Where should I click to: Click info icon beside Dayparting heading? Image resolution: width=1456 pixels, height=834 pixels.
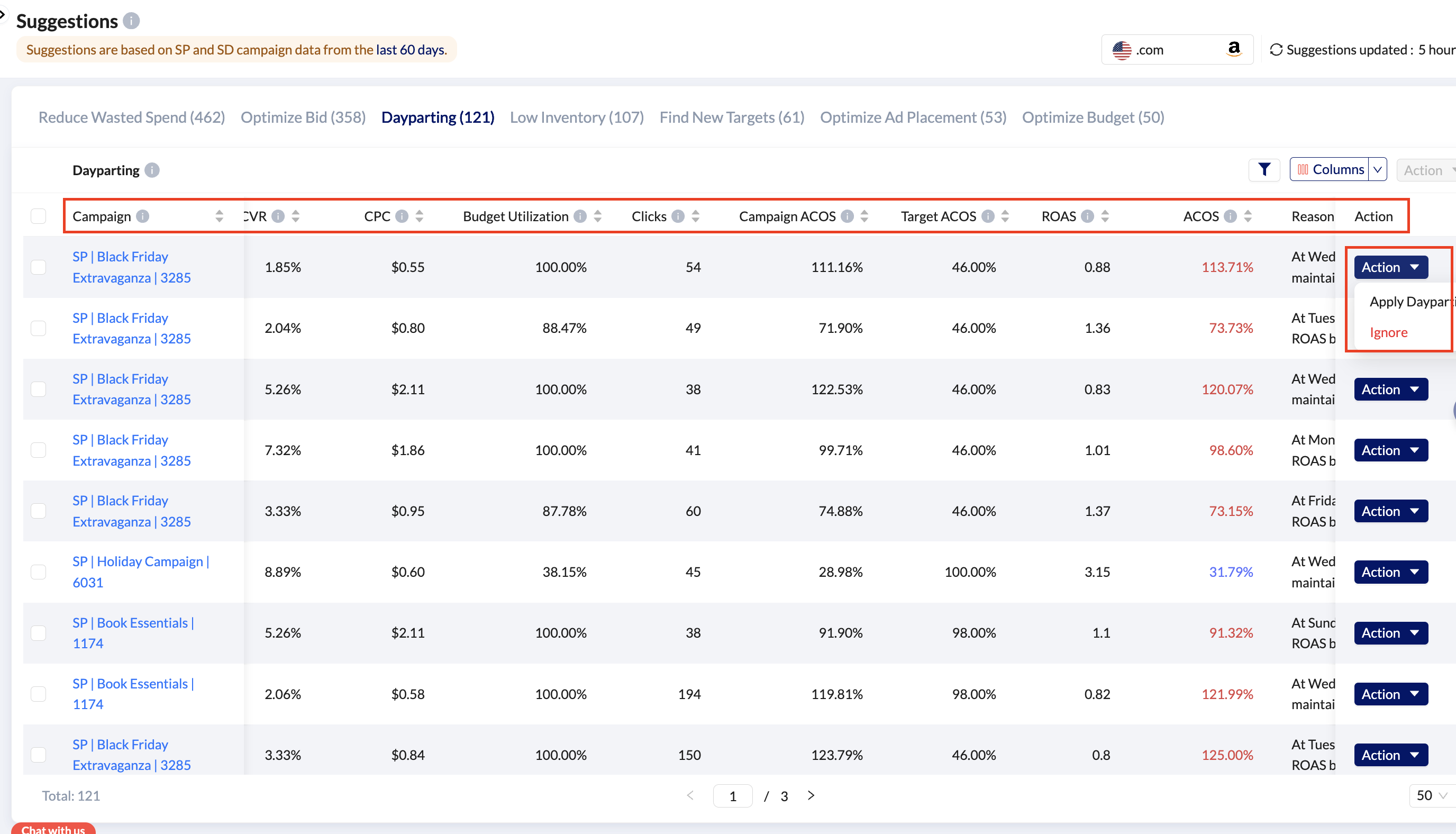[x=152, y=170]
